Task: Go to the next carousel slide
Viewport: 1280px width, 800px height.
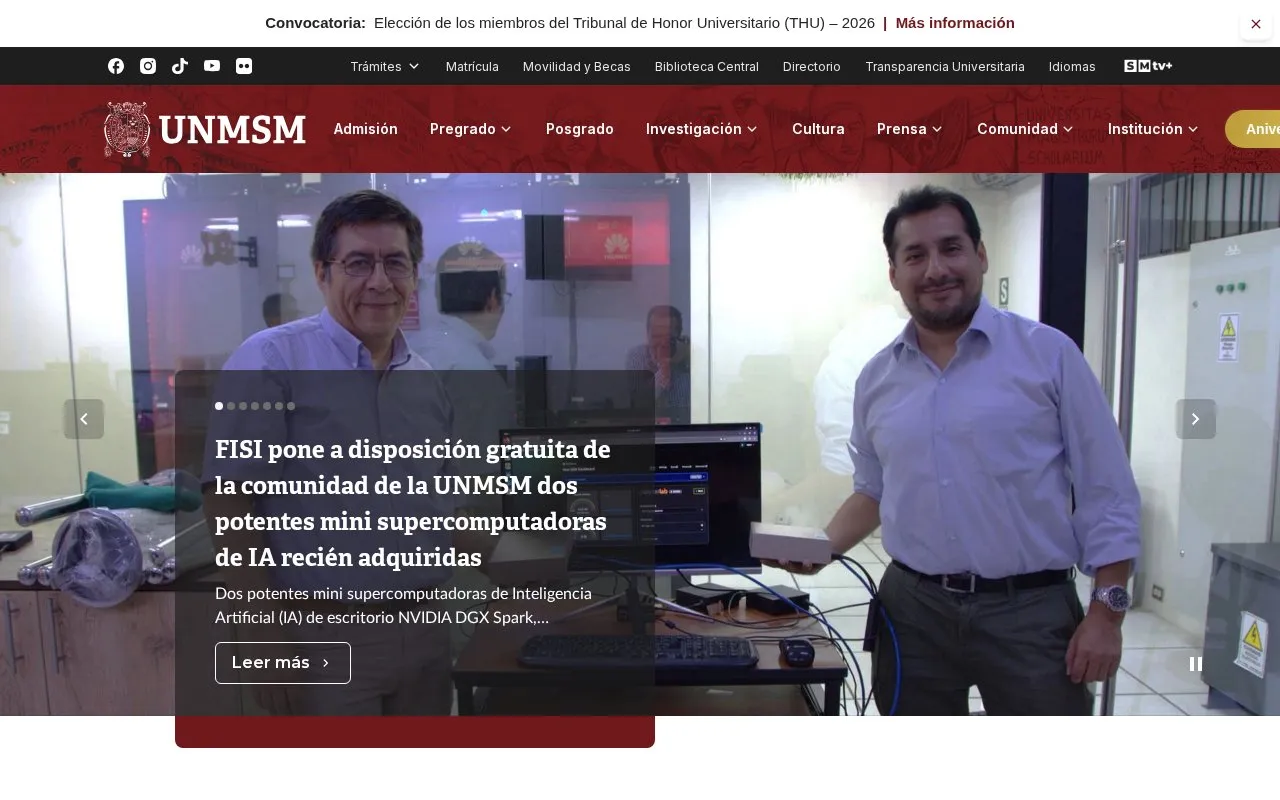Action: [x=1196, y=419]
